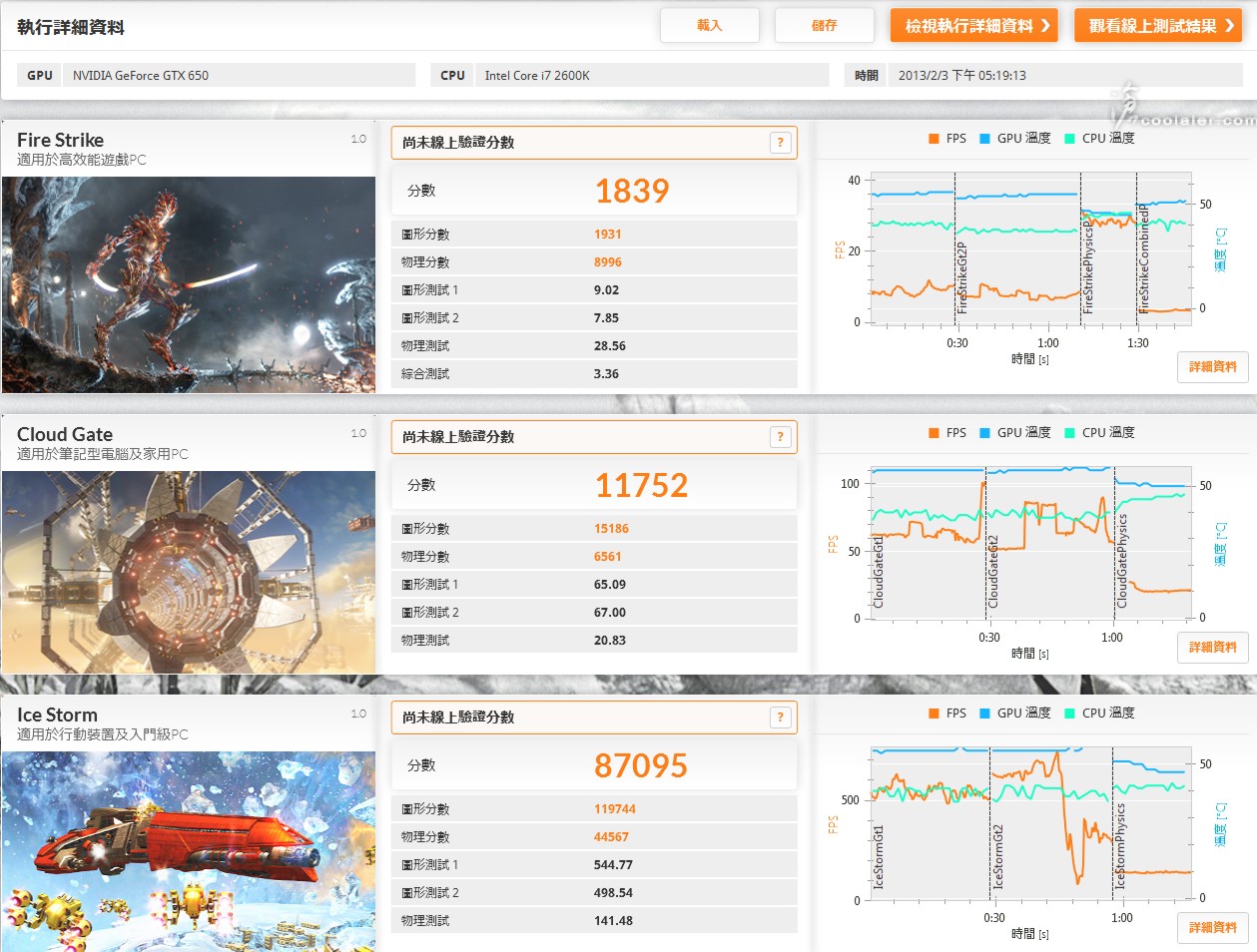
Task: Click the blue GPU 溫度 swatch in Ice Storm chart
Action: coord(984,714)
